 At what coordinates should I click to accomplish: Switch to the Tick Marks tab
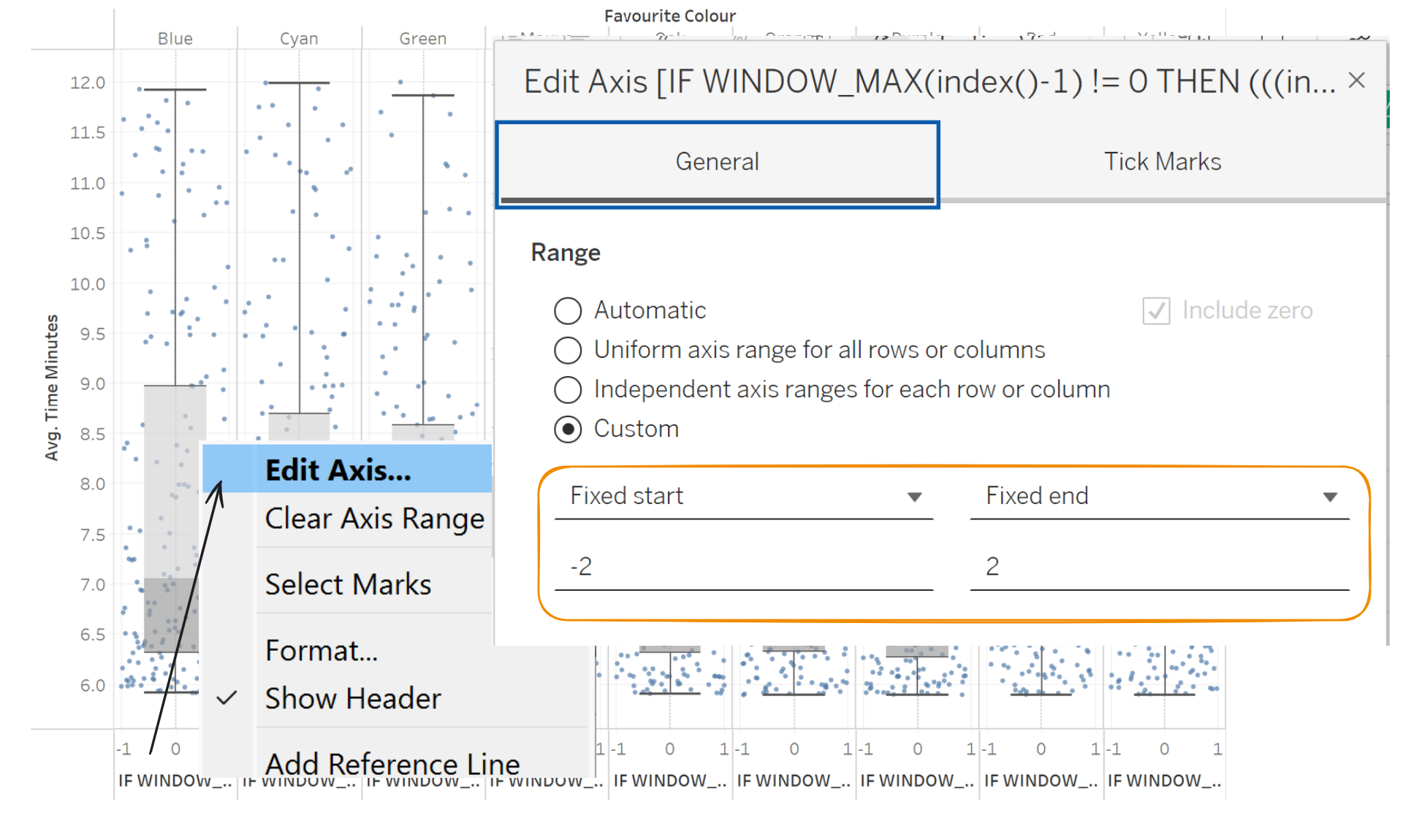(x=1162, y=161)
